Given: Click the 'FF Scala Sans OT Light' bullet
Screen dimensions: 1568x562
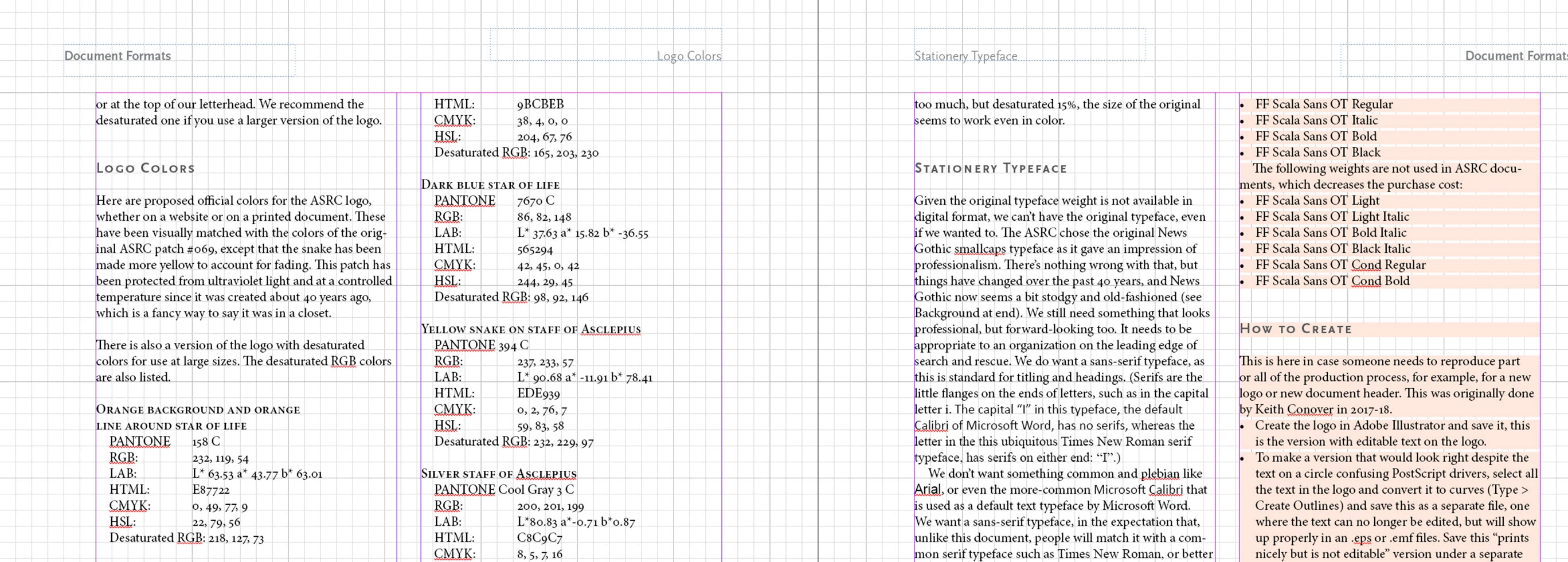Looking at the screenshot, I should 1317,201.
